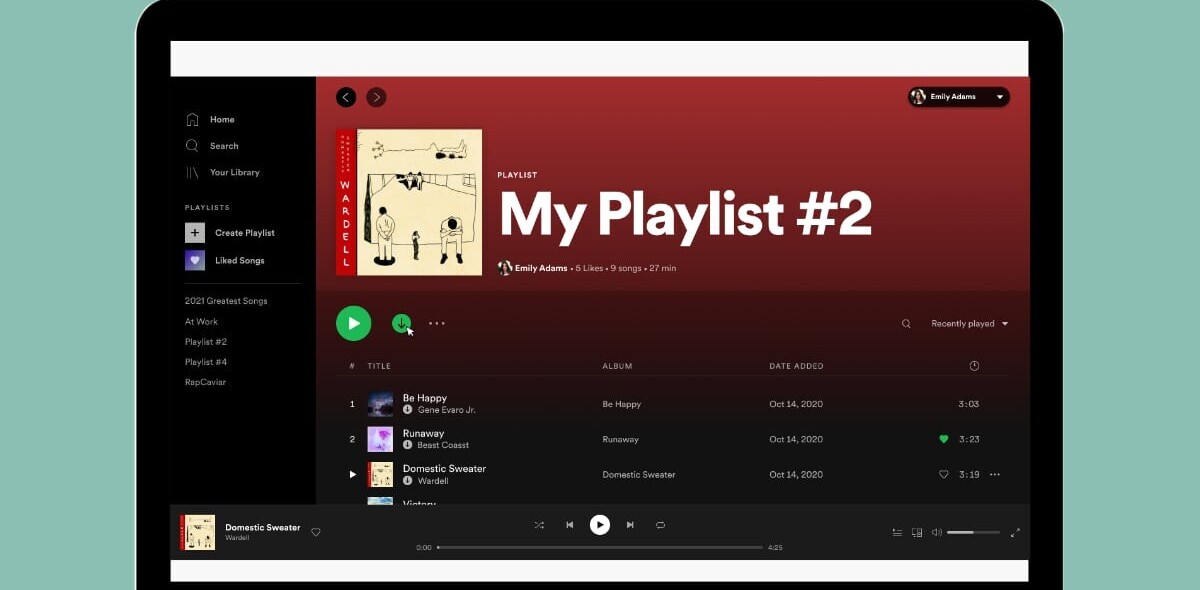Open the Recently played sort dropdown
This screenshot has width=1200, height=590.
969,324
